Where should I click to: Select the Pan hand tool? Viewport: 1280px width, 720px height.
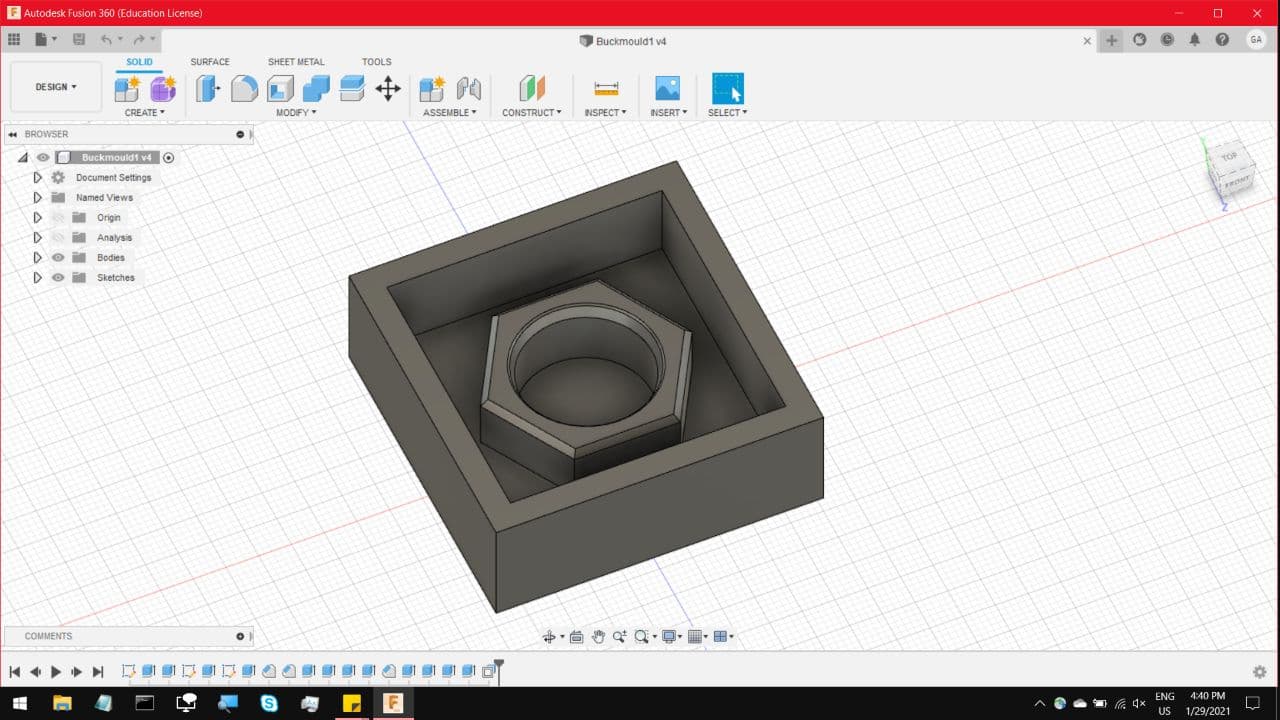(x=598, y=637)
